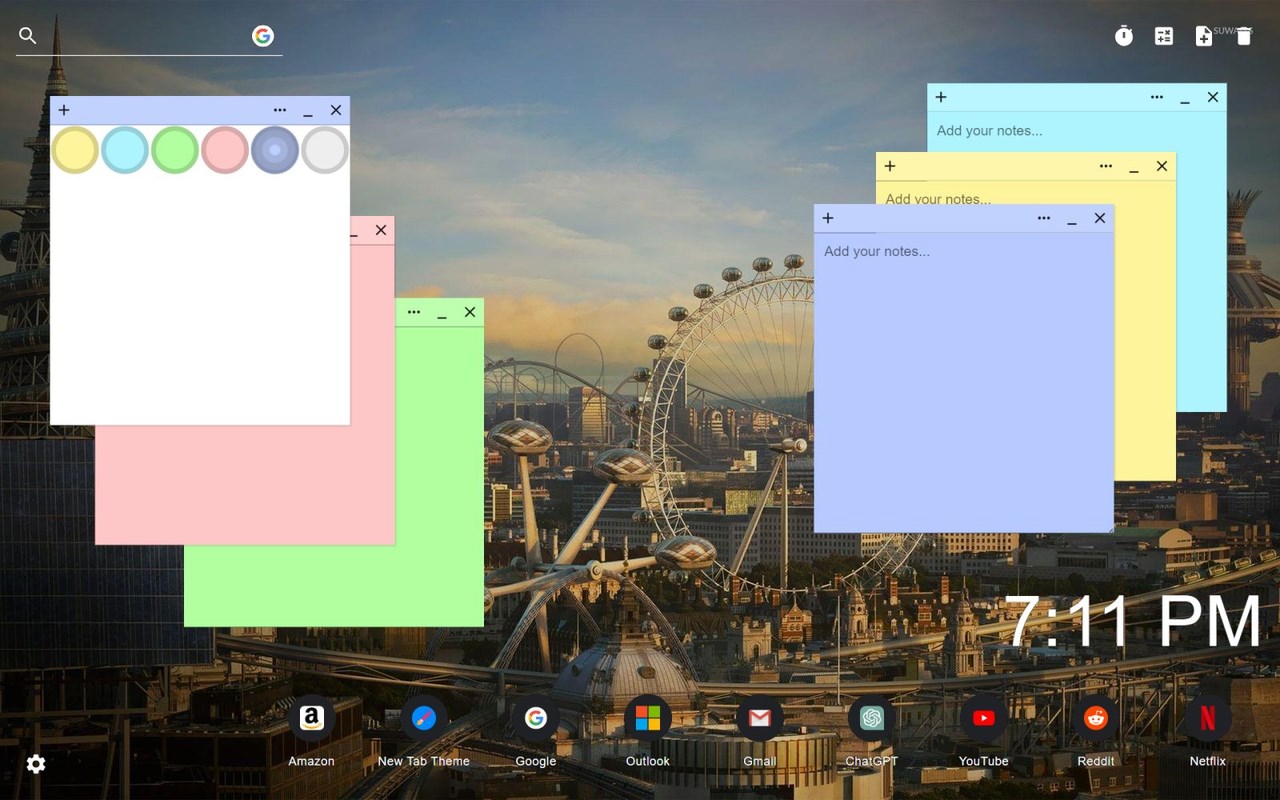Close the cyan note

coord(1213,97)
